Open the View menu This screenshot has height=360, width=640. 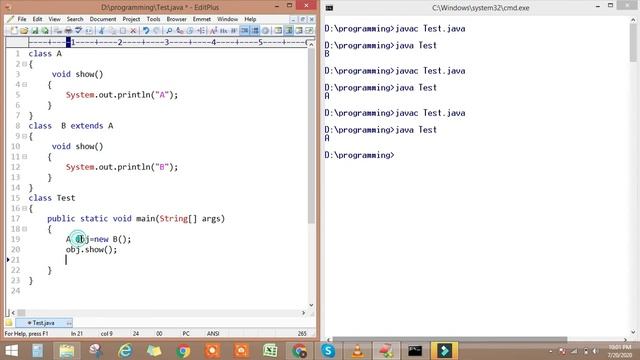(x=54, y=19)
